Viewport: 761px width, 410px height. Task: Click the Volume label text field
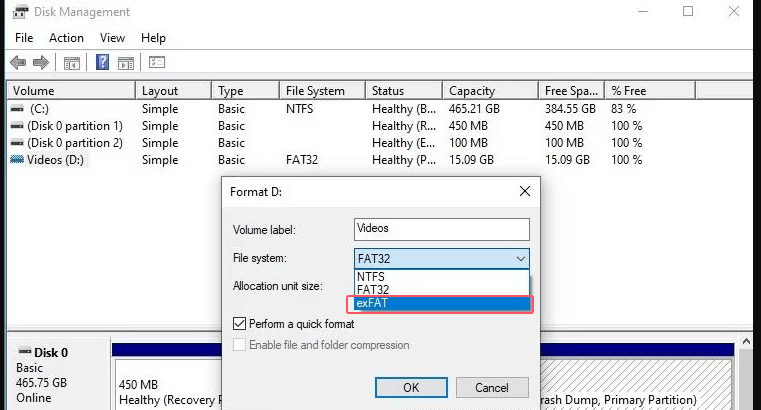point(441,229)
